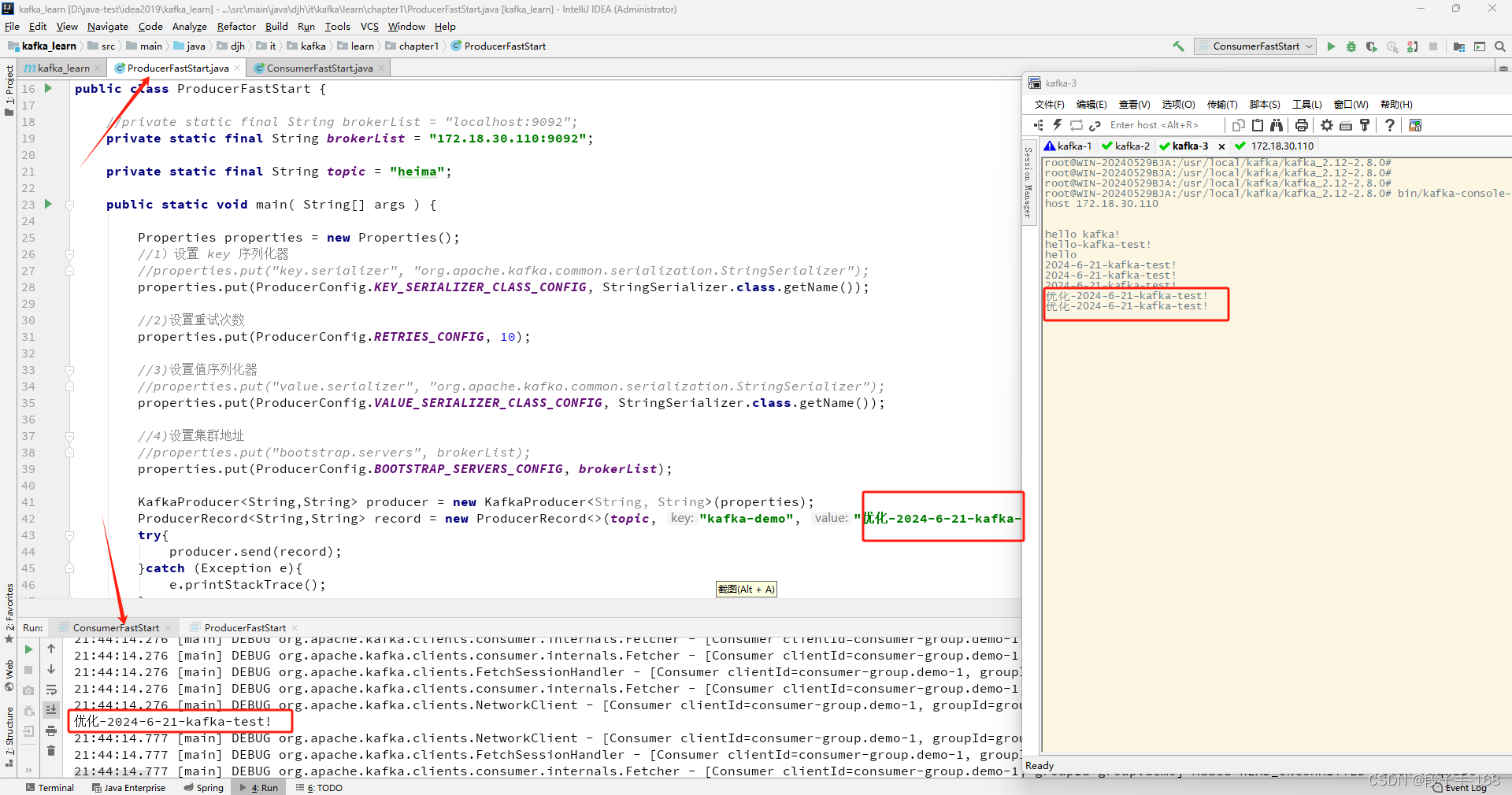Open the 工具(L) menu in the kafka-3 window
This screenshot has width=1512, height=795.
click(x=1307, y=105)
